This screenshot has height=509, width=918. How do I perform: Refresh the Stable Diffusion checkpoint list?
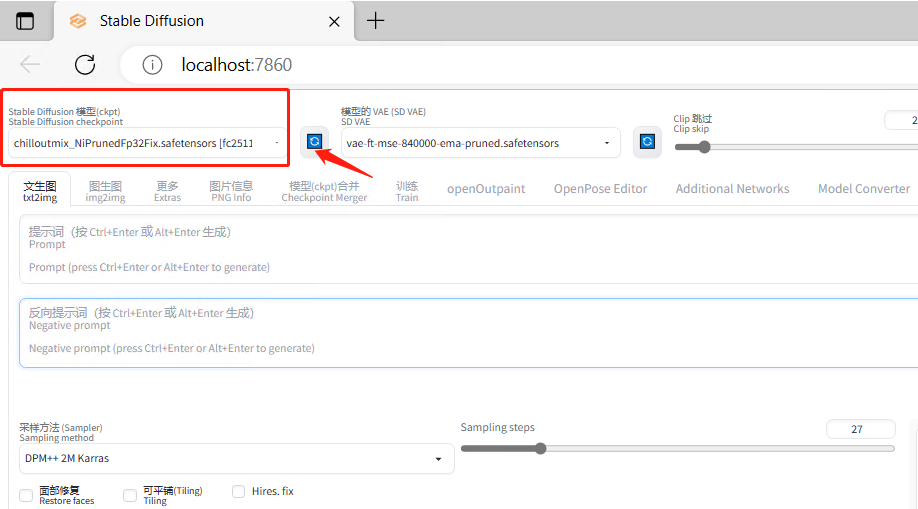315,142
